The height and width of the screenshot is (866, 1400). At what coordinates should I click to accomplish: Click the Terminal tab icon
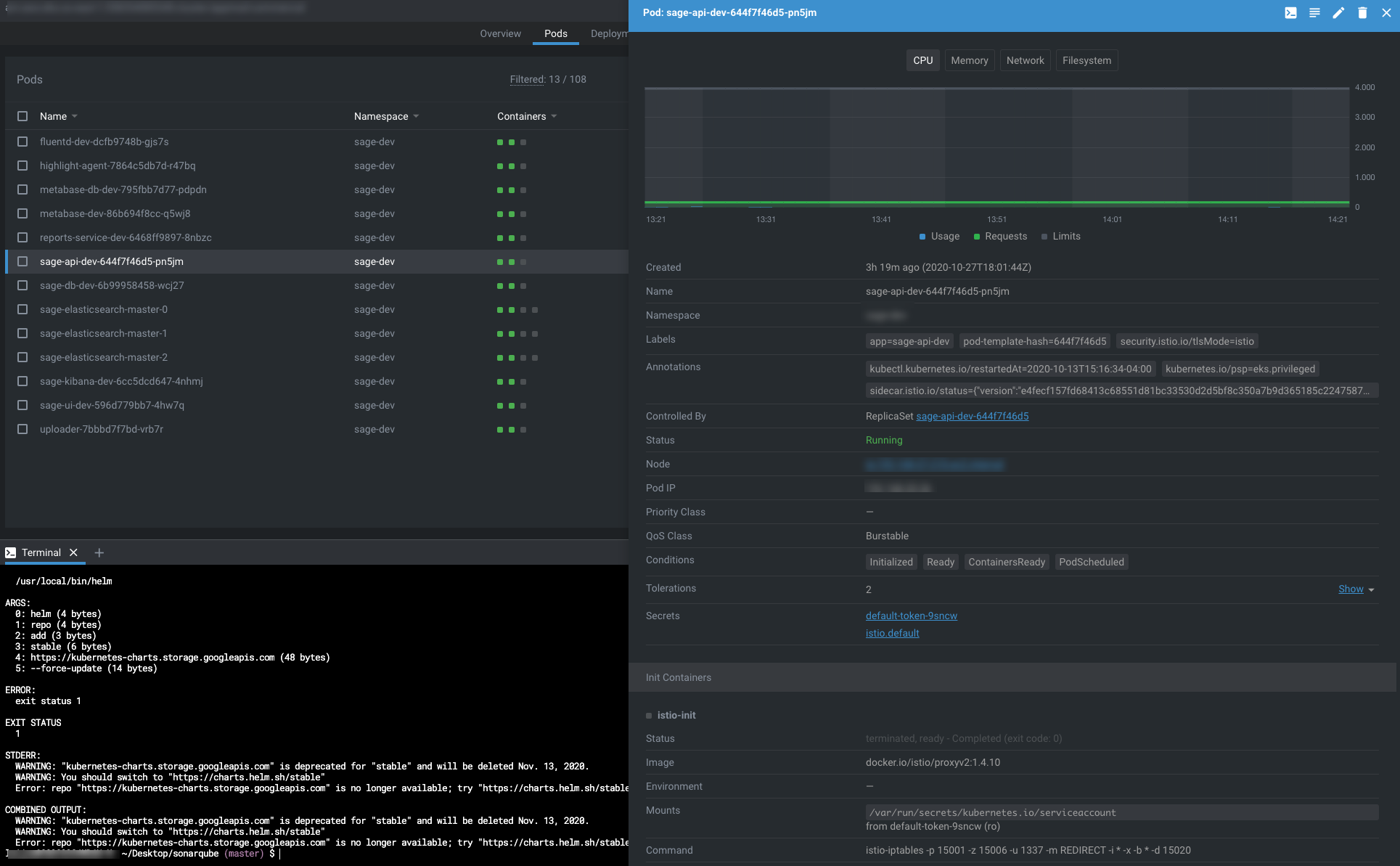coord(10,552)
